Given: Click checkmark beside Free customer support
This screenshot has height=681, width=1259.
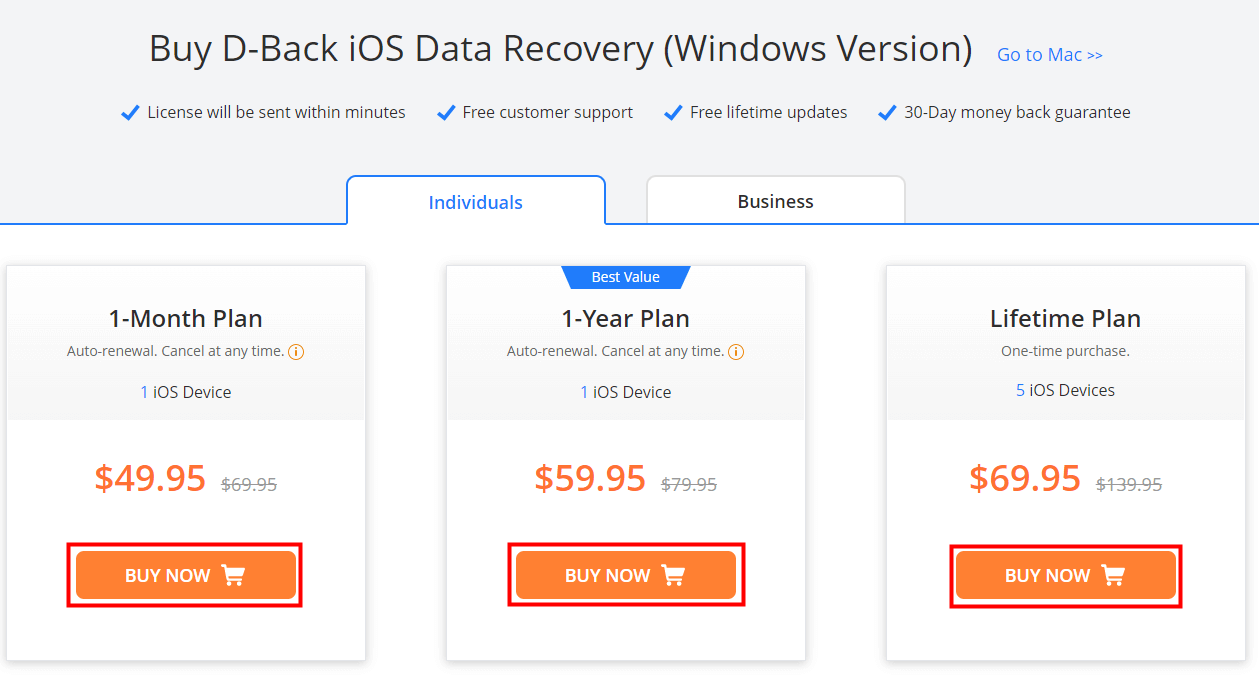Looking at the screenshot, I should click(446, 113).
